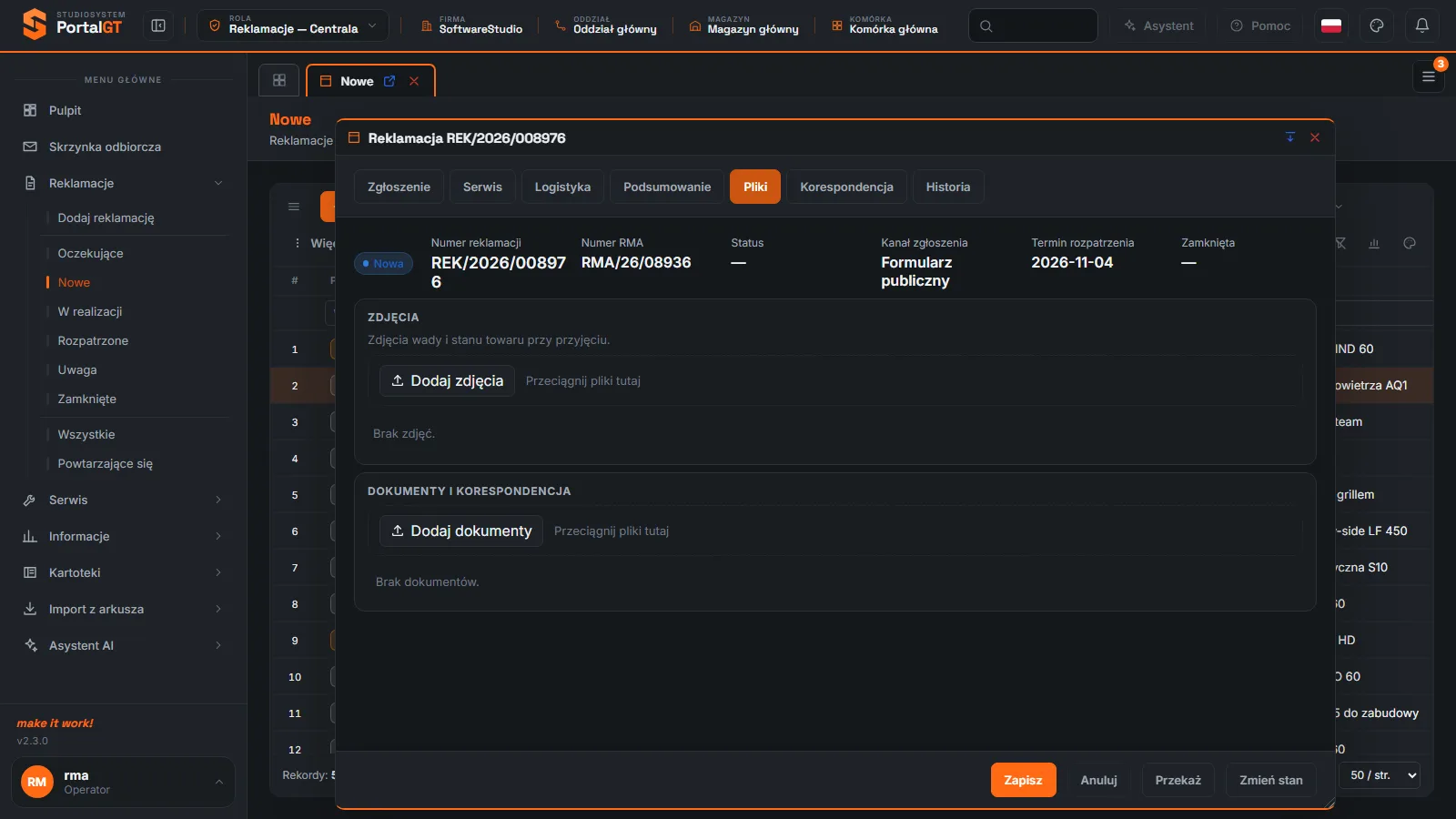Screen dimensions: 1456x819
Task: Open Nowe tab in new window
Action: click(x=389, y=81)
